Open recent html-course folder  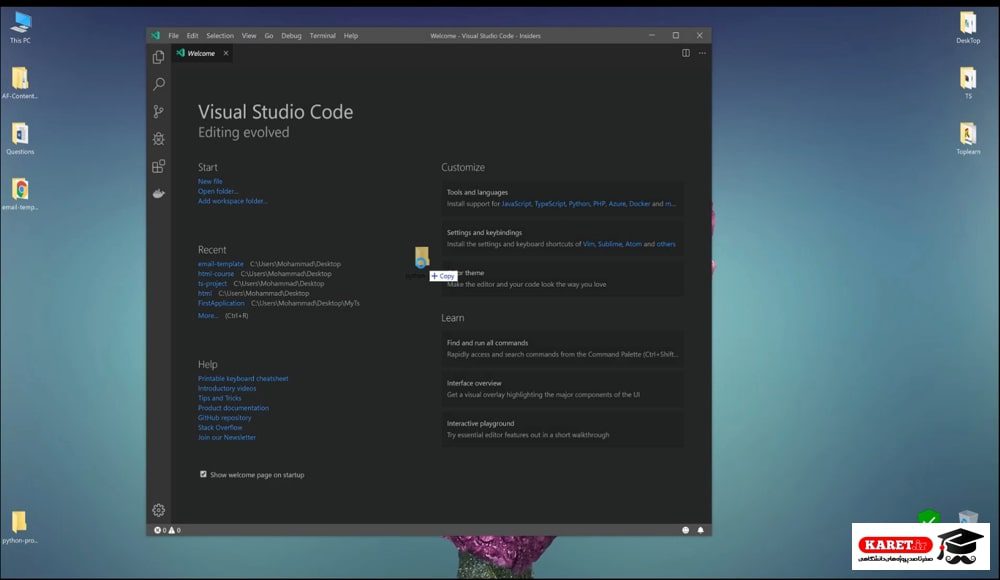coord(216,274)
